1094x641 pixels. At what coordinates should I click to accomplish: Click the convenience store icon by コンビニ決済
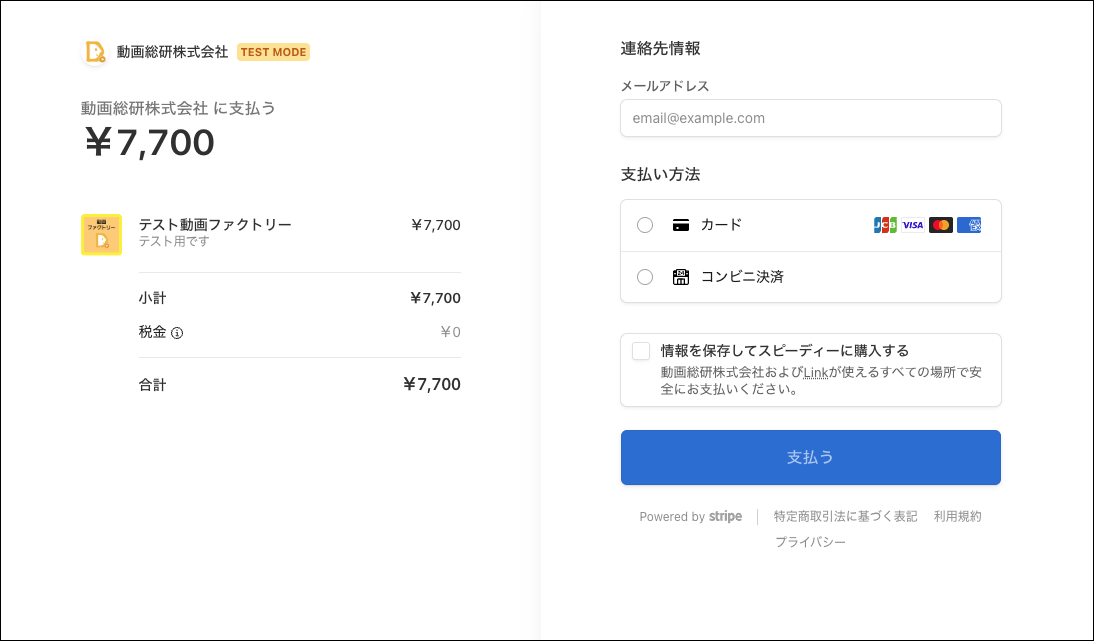point(681,277)
